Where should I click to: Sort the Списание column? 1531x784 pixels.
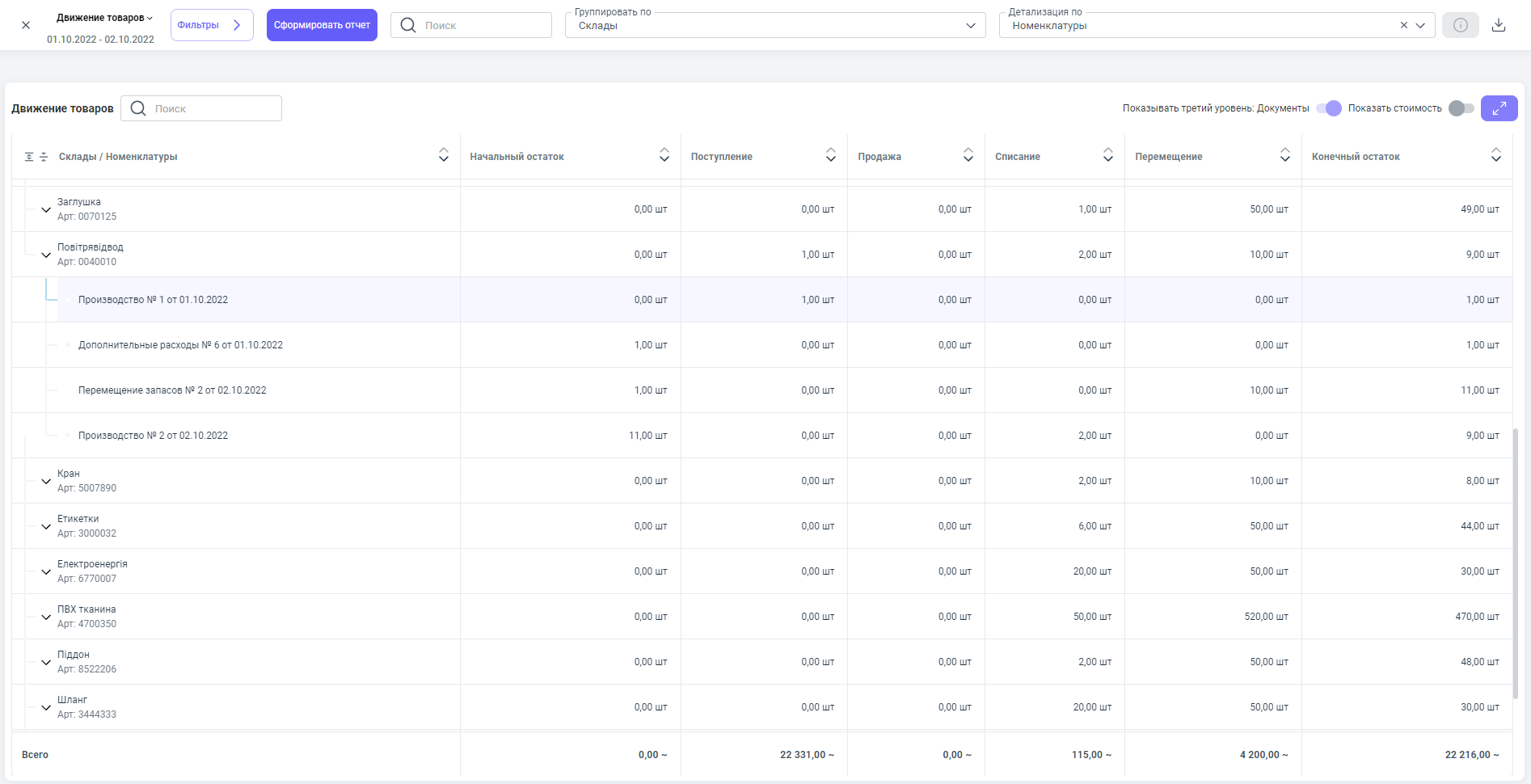tap(1107, 155)
